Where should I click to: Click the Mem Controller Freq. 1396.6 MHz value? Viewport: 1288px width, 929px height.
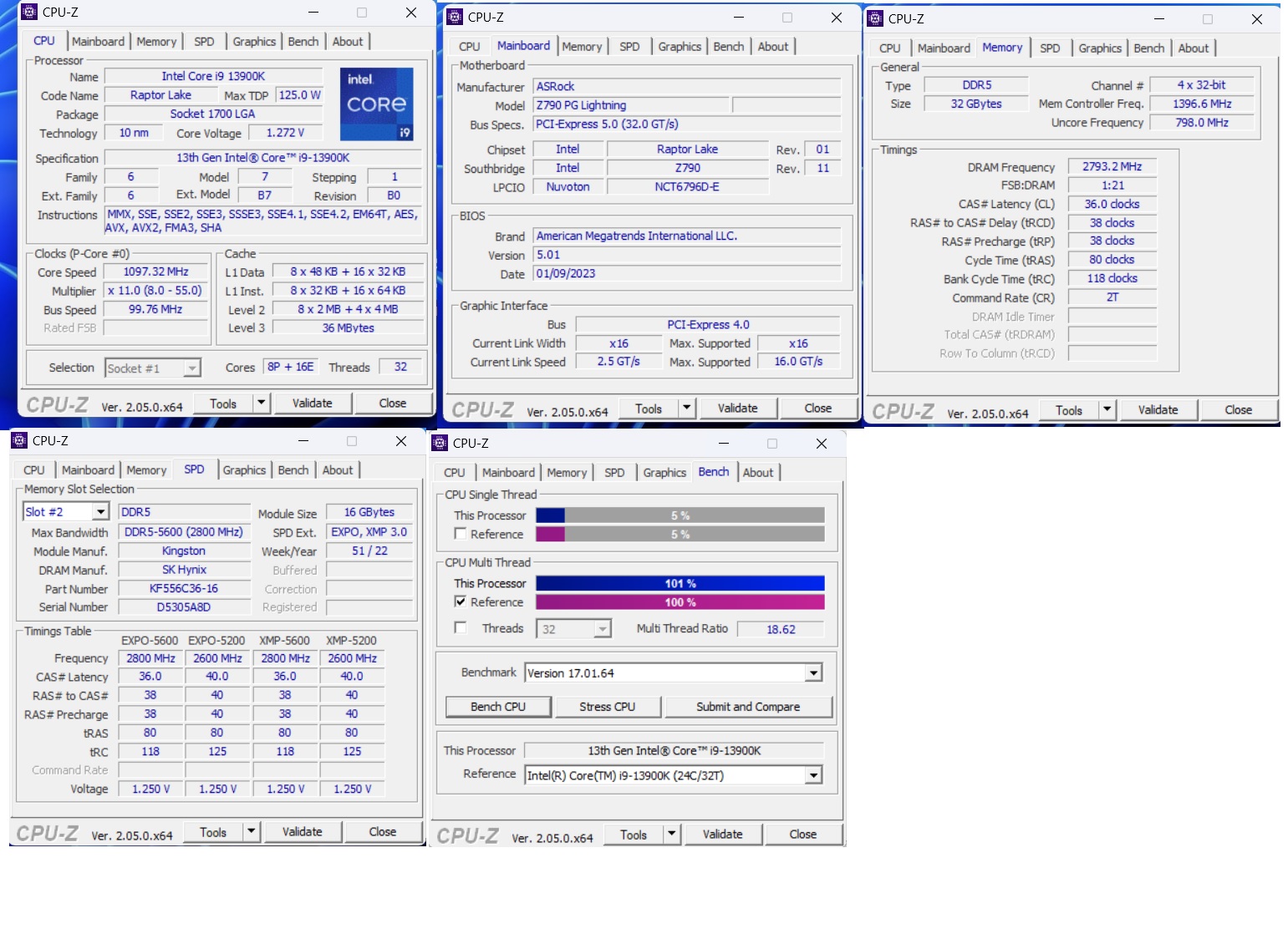pos(1202,104)
